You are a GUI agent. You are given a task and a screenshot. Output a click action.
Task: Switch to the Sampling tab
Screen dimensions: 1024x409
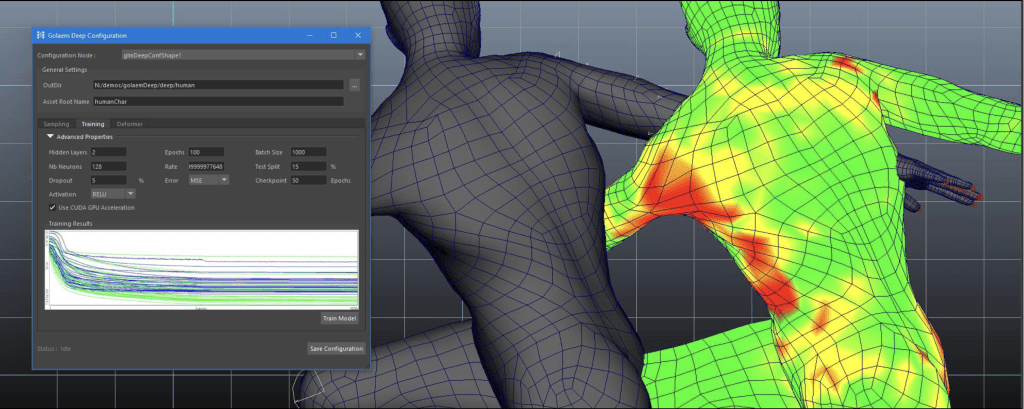57,124
